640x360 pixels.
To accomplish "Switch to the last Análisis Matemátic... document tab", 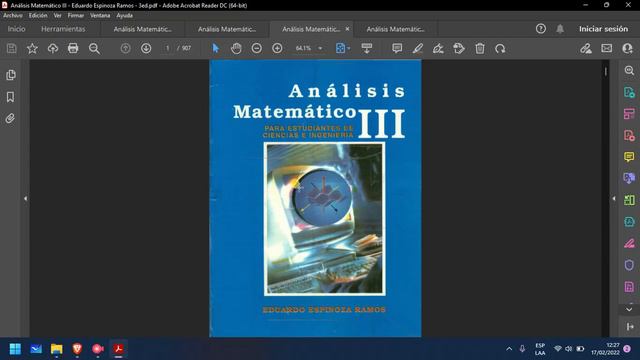I will (x=396, y=29).
